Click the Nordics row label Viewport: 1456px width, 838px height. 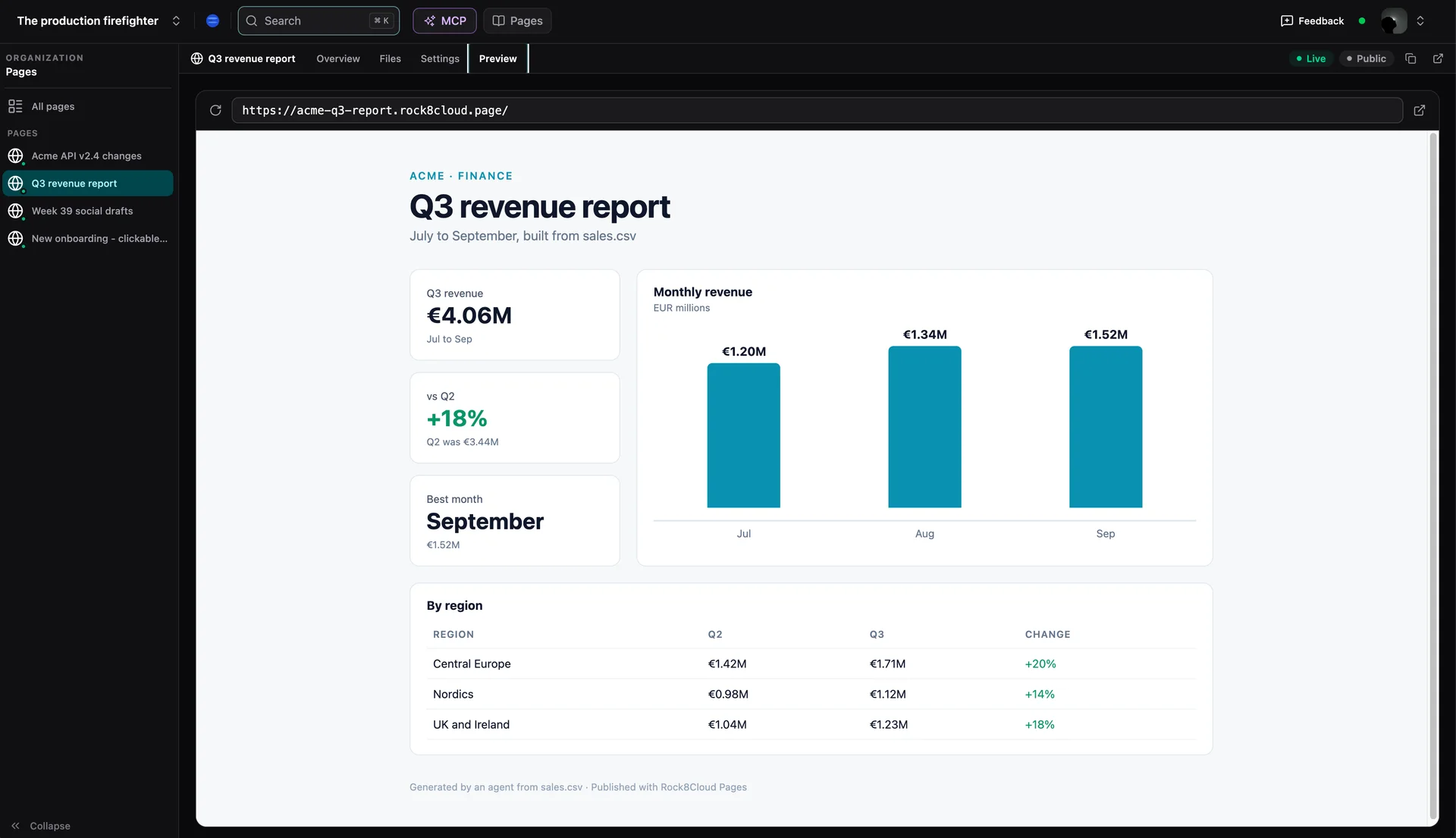[453, 694]
